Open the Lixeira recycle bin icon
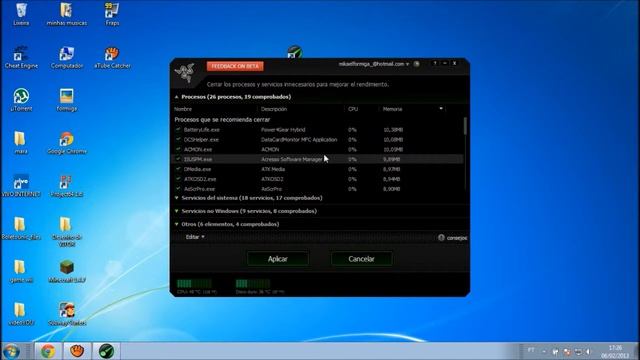Viewport: 640px width, 360px height. click(21, 14)
